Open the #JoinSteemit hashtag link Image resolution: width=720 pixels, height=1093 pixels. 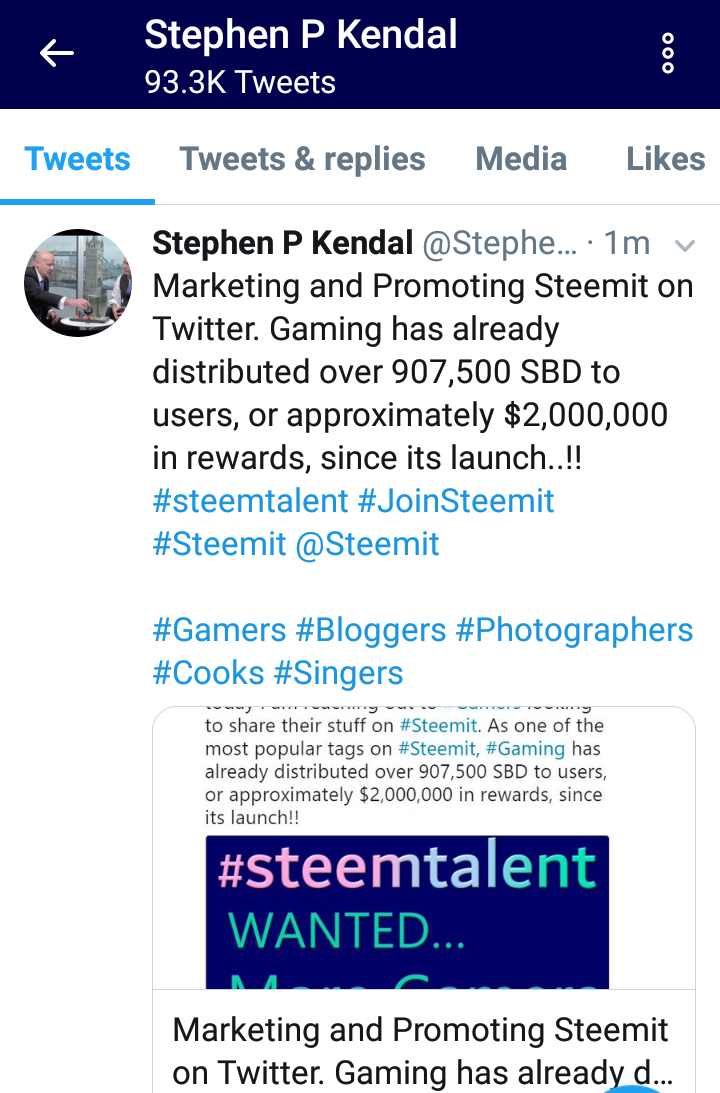coord(457,501)
